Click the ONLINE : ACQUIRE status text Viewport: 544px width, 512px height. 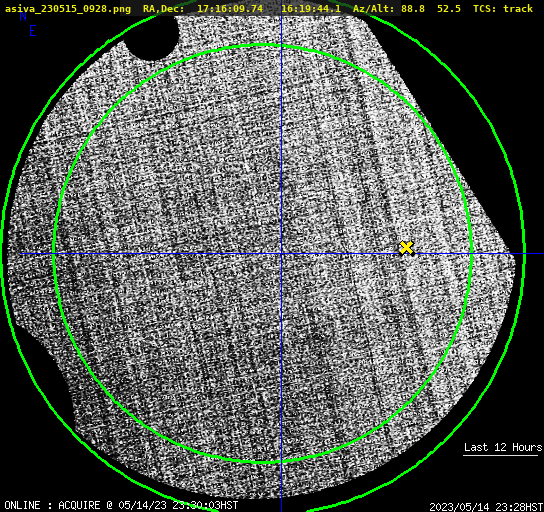pyautogui.click(x=52, y=505)
